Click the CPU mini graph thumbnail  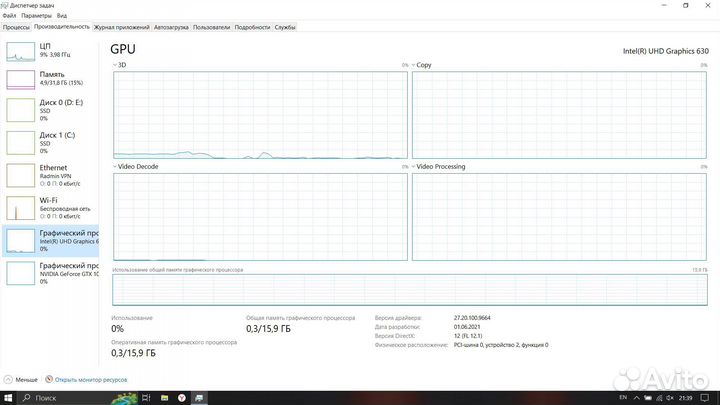click(21, 51)
